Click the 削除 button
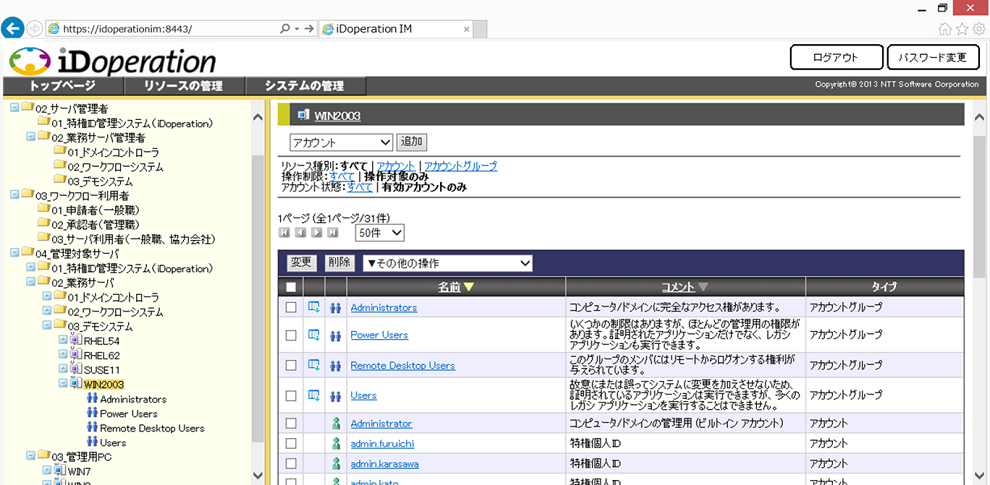The image size is (990, 485). [340, 263]
